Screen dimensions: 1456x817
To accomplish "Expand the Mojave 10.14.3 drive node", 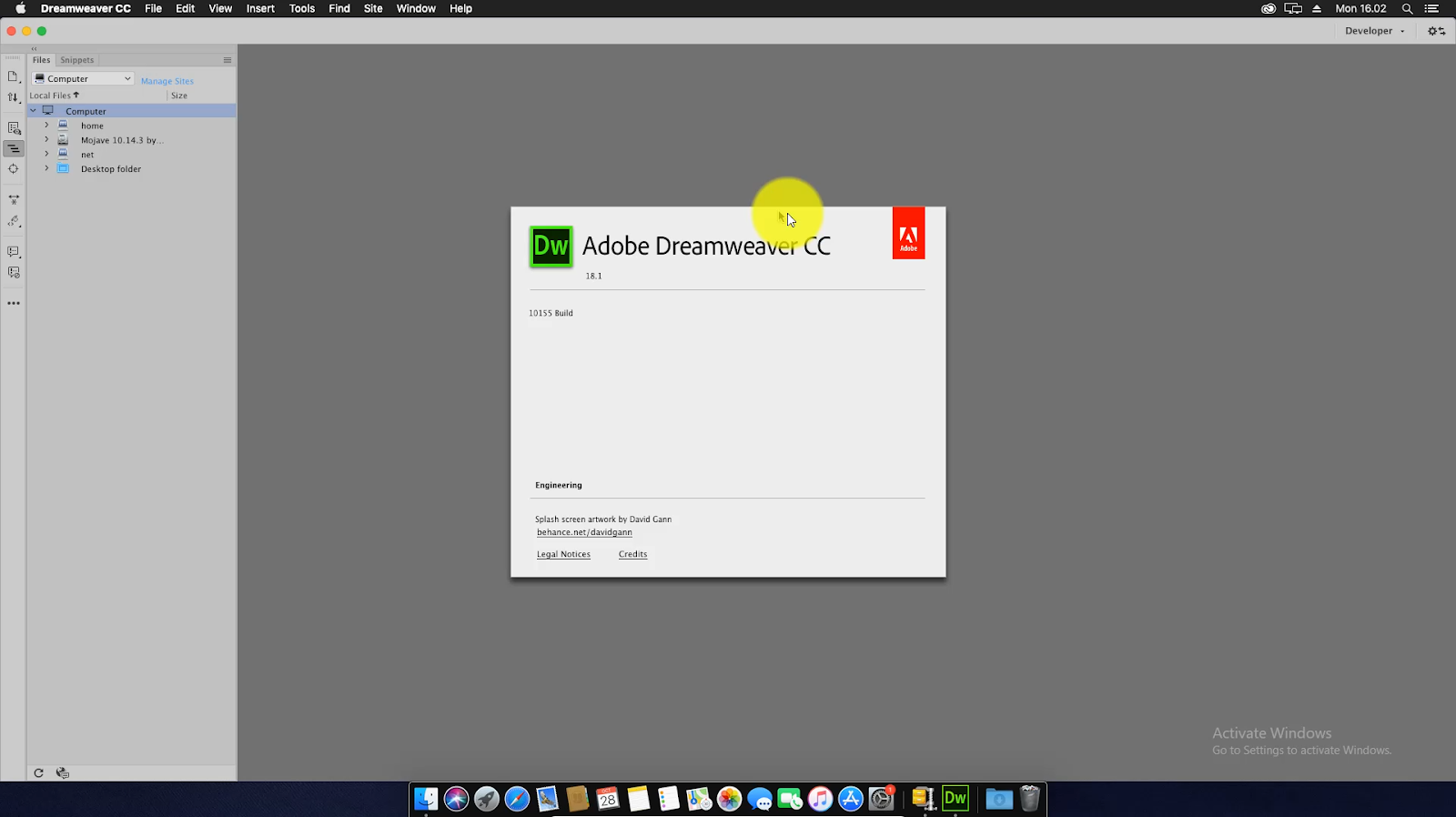I will click(x=46, y=140).
